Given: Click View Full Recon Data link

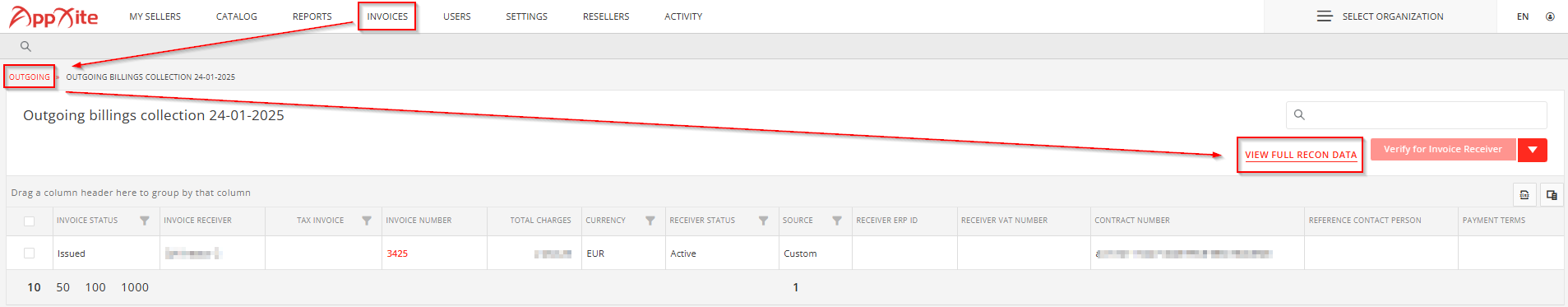Looking at the screenshot, I should [1301, 155].
